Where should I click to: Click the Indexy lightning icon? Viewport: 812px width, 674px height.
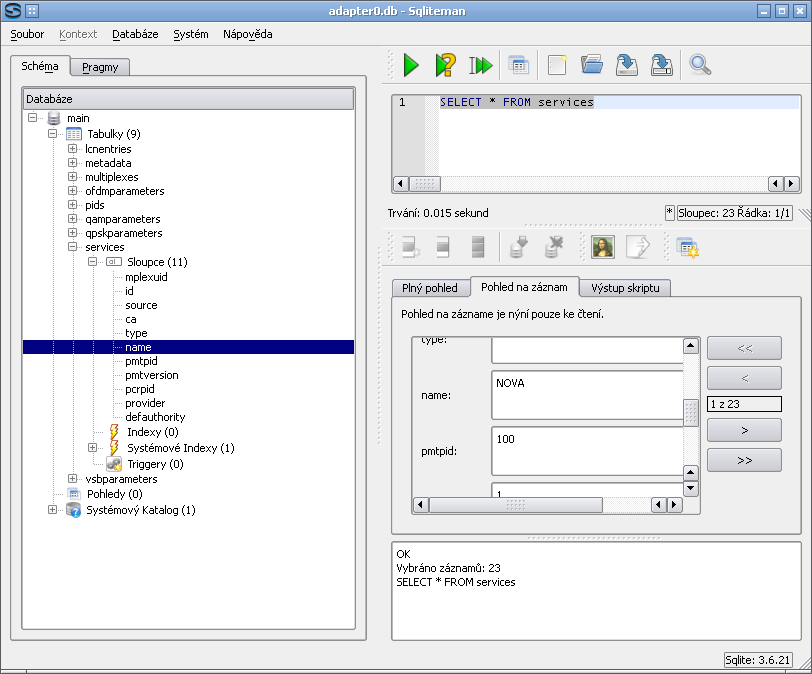(114, 432)
